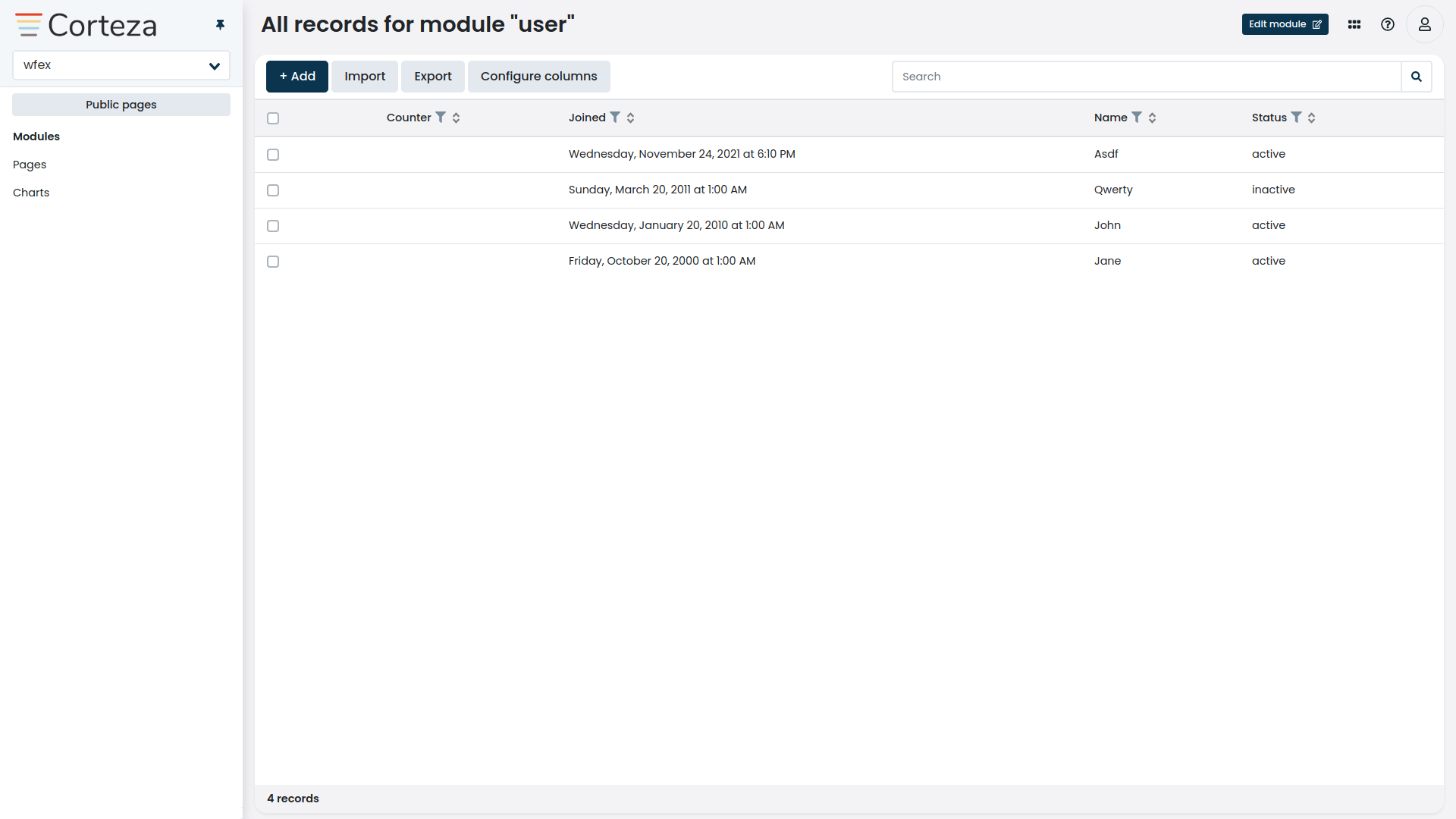Click the active status of Asdf

[x=1268, y=154]
